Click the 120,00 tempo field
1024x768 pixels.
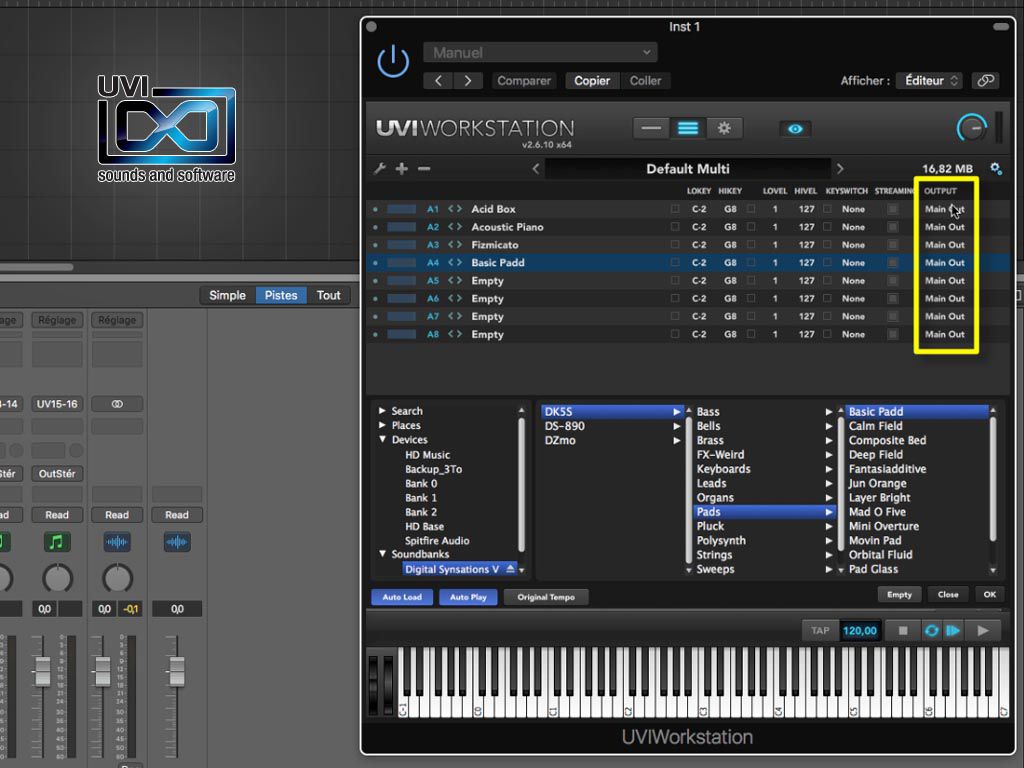pyautogui.click(x=859, y=630)
